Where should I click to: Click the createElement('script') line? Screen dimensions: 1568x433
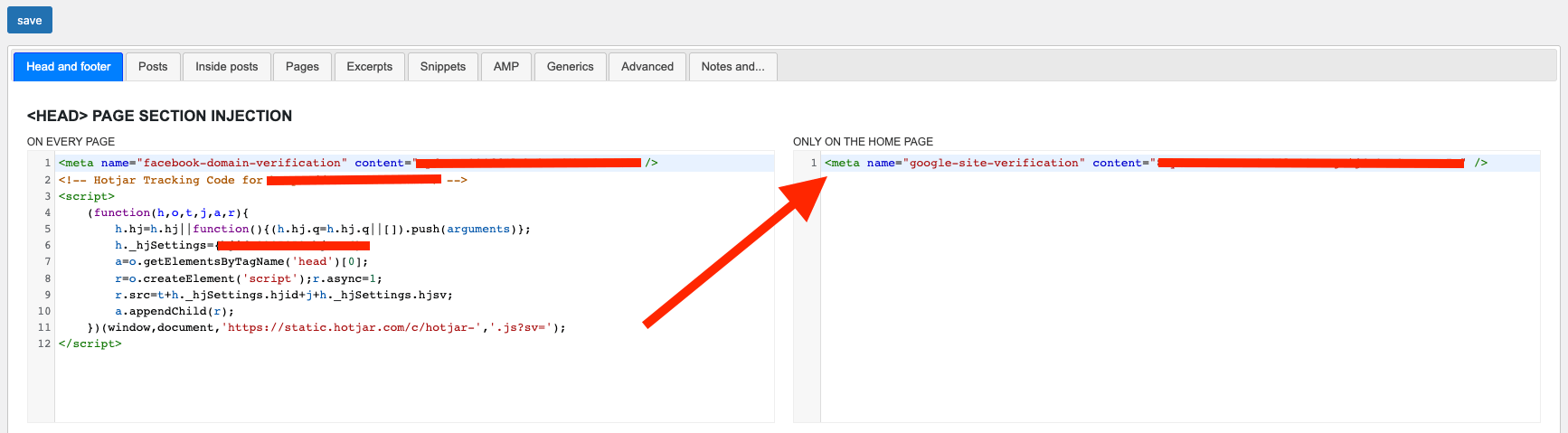pyautogui.click(x=249, y=278)
